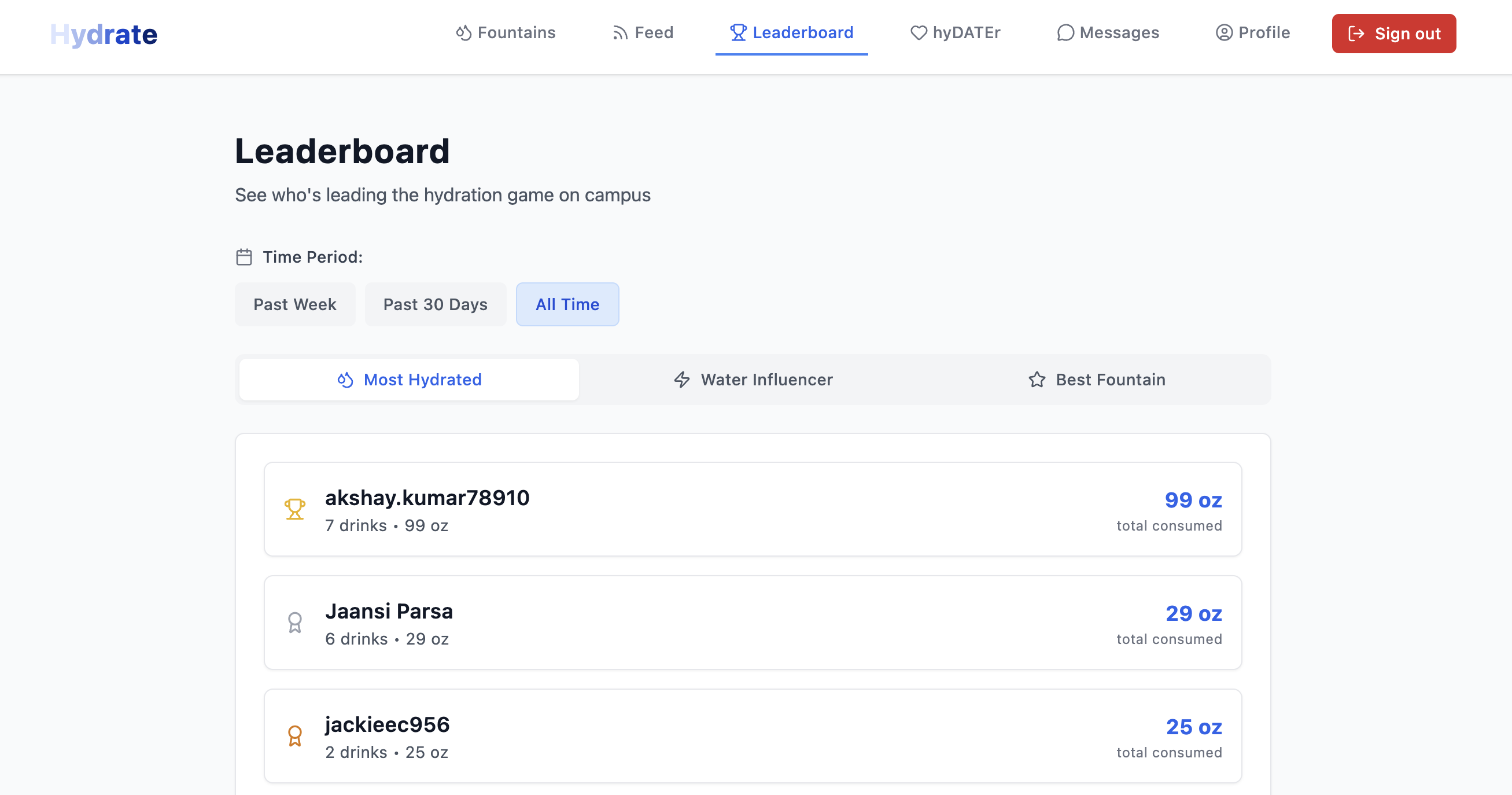The height and width of the screenshot is (795, 1512).
Task: Click the Profile user circle icon
Action: pyautogui.click(x=1224, y=33)
